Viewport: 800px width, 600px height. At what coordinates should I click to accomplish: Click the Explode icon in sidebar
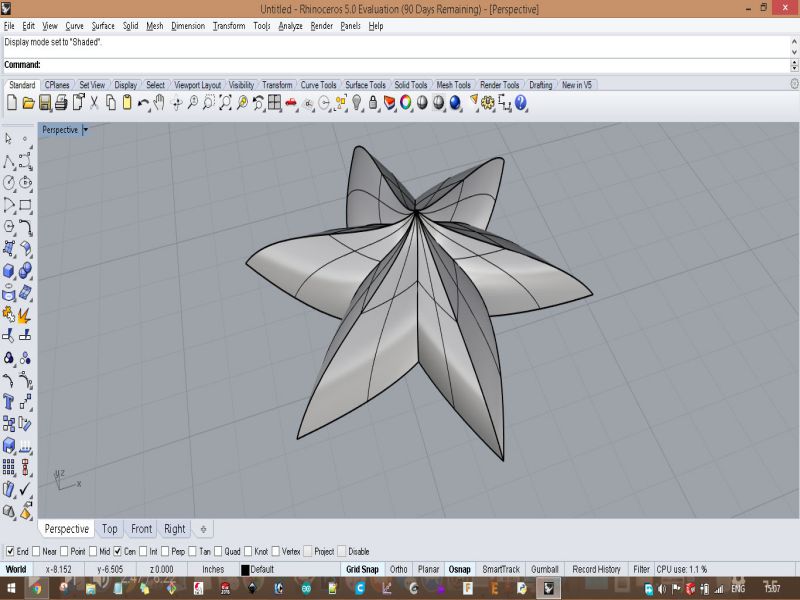coord(23,316)
